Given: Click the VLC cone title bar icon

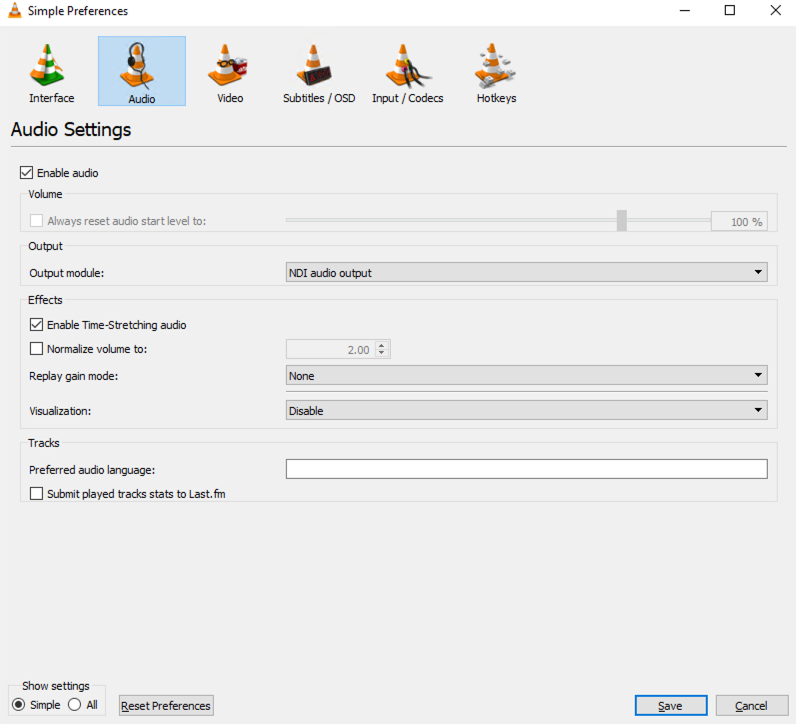Looking at the screenshot, I should (x=15, y=11).
